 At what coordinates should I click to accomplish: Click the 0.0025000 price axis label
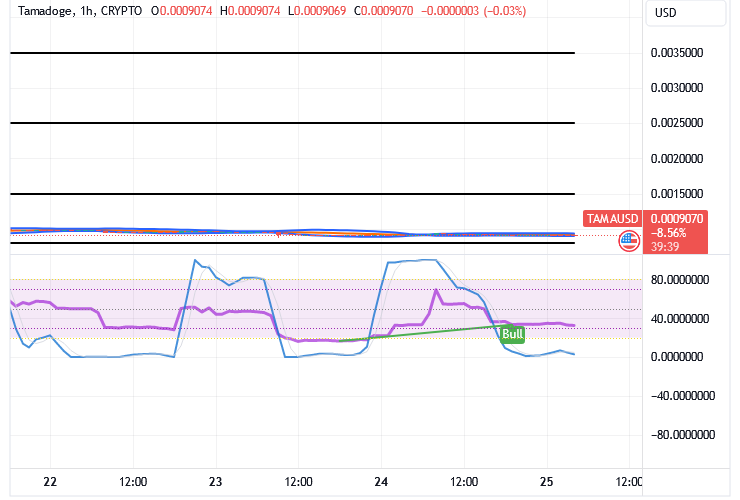(x=677, y=123)
